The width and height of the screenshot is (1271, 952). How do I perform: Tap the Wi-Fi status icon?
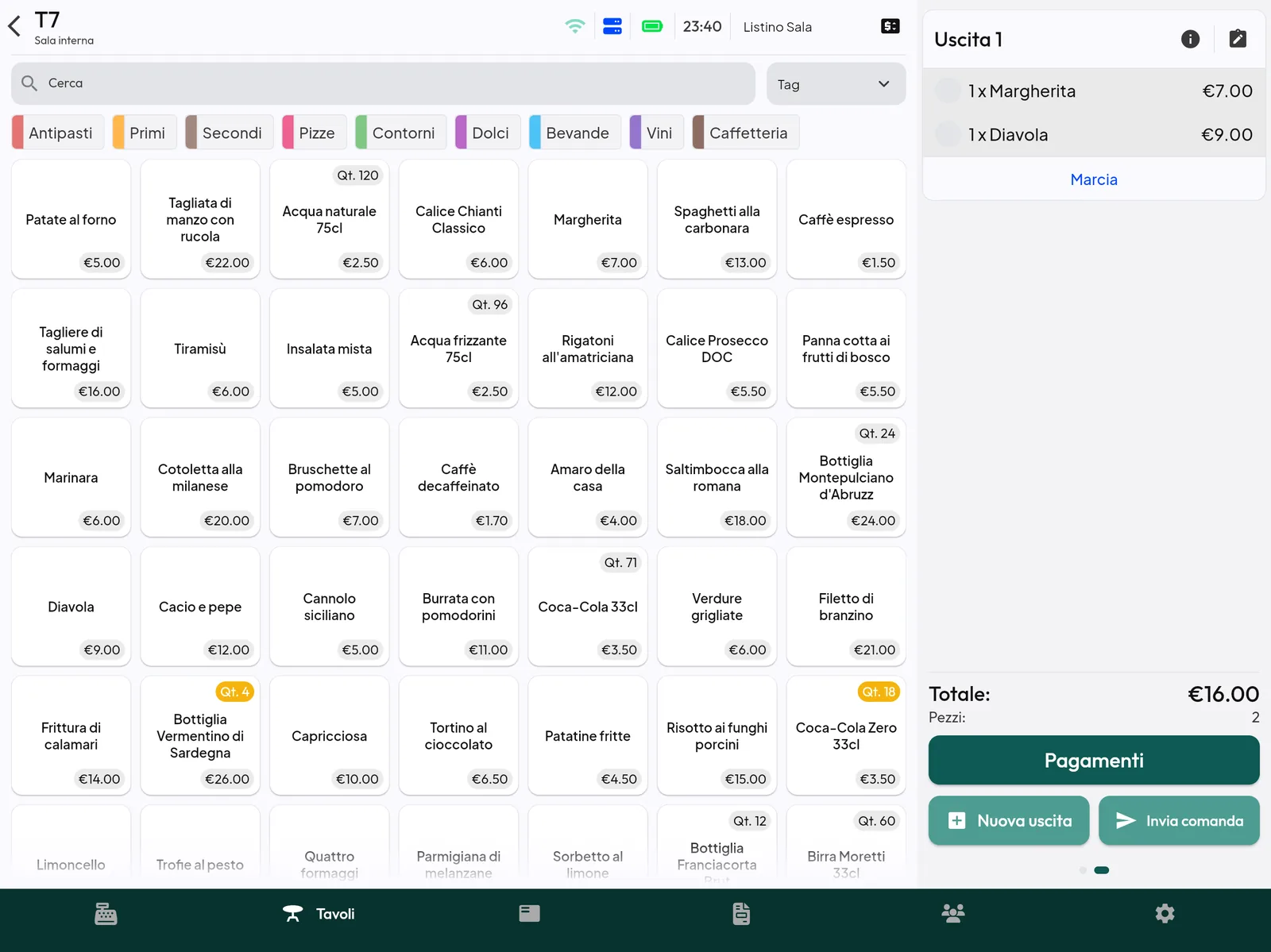point(574,26)
